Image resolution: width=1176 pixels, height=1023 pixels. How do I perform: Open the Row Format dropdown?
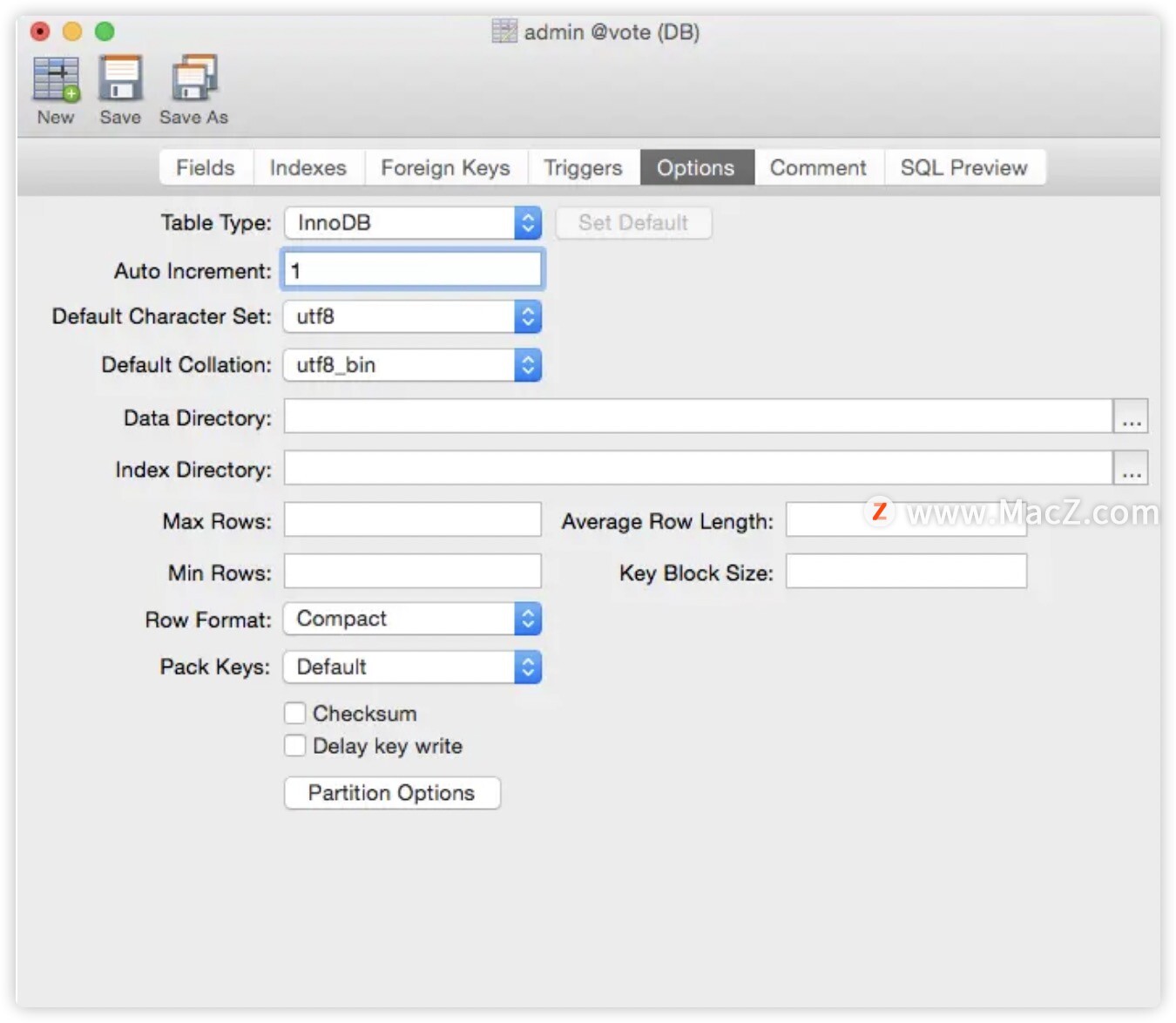click(x=413, y=619)
